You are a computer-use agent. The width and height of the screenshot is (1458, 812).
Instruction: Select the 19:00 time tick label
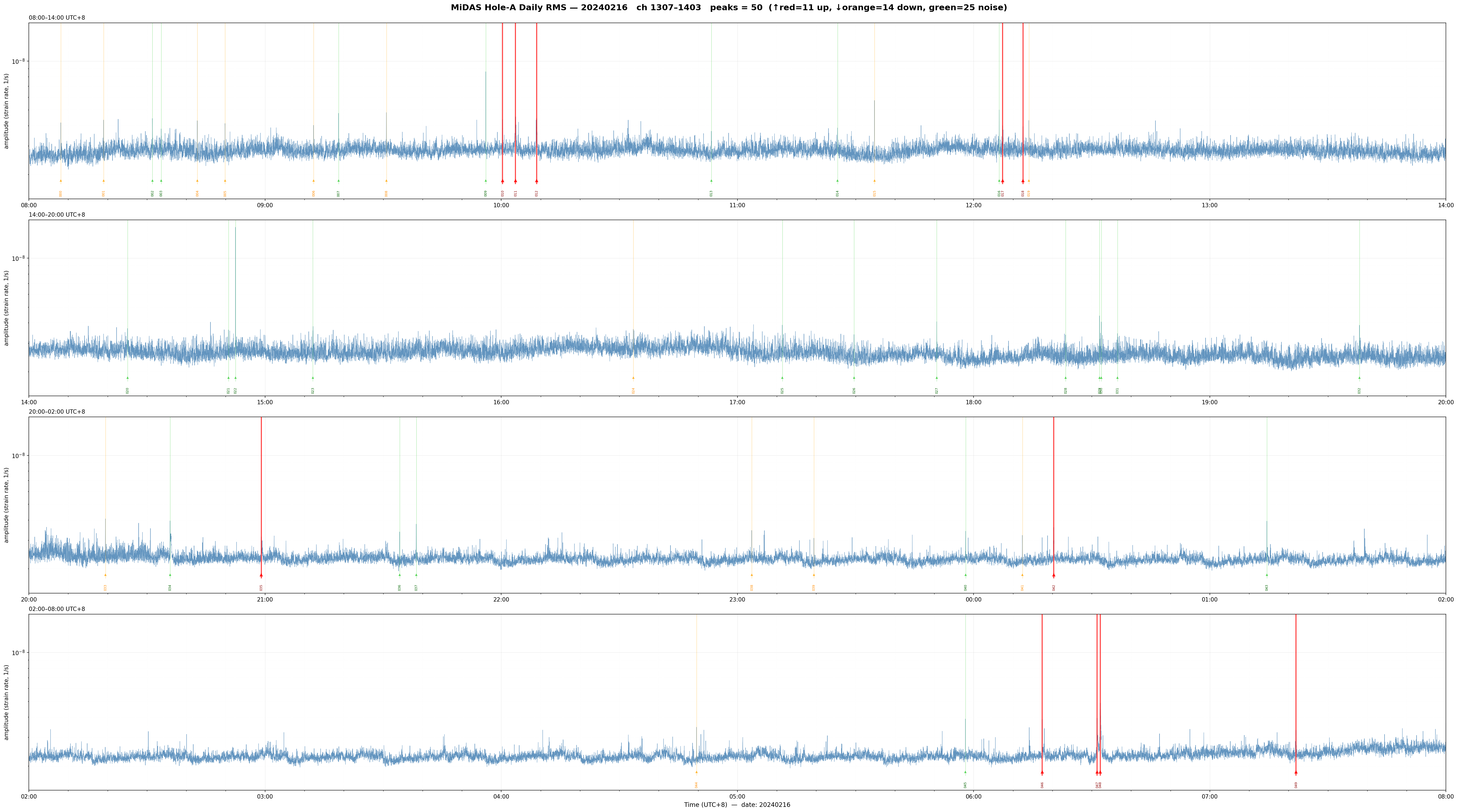[1210, 402]
